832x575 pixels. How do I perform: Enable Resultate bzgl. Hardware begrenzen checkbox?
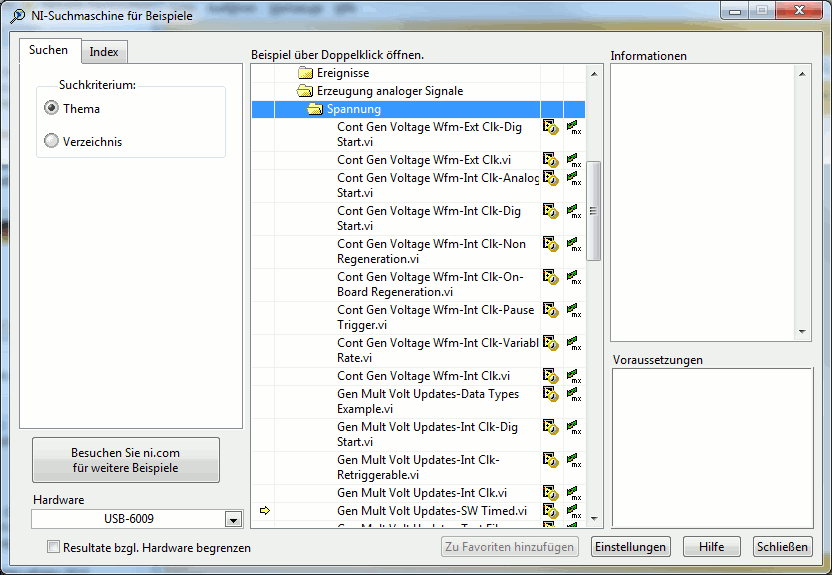53,546
